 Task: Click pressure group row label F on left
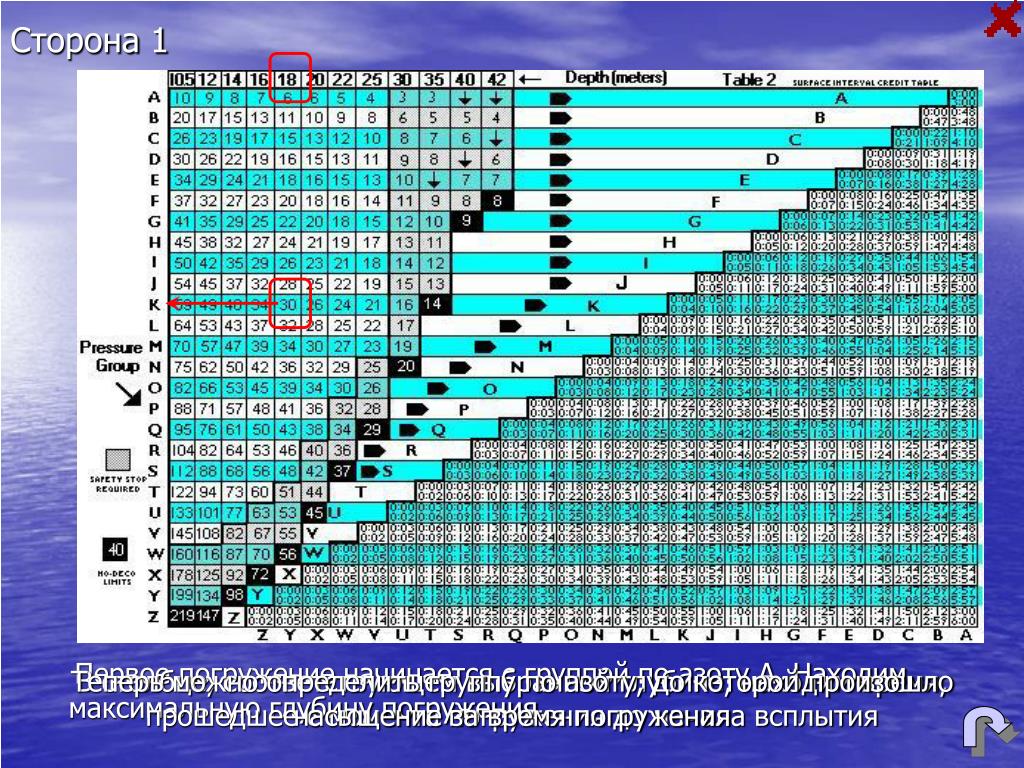coord(154,201)
